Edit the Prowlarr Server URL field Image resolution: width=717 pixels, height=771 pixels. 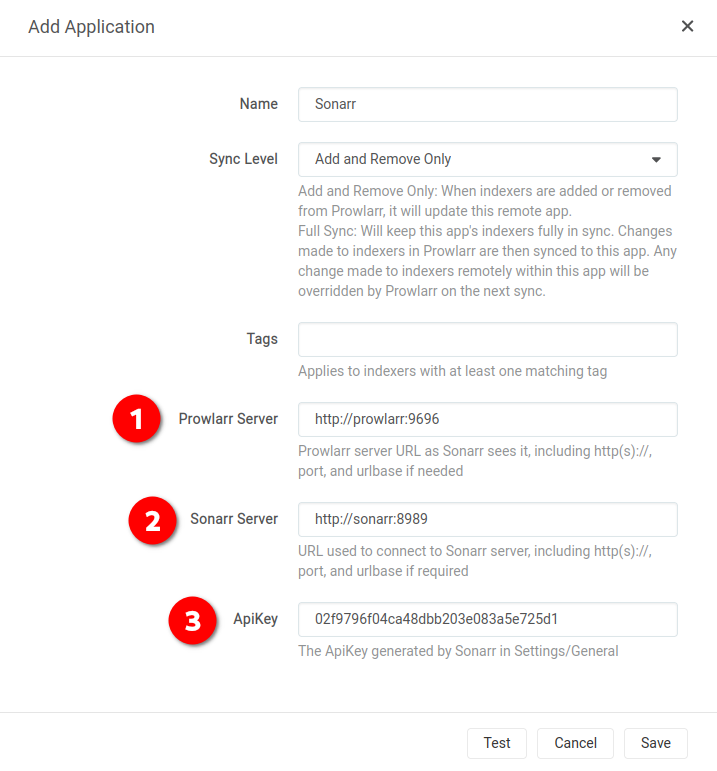point(487,419)
